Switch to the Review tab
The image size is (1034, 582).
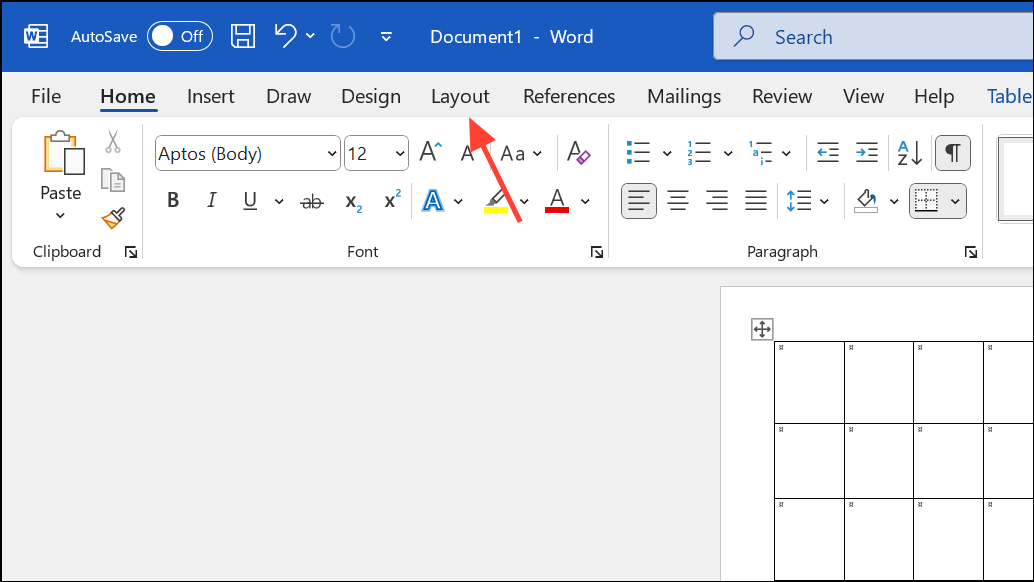click(x=781, y=96)
